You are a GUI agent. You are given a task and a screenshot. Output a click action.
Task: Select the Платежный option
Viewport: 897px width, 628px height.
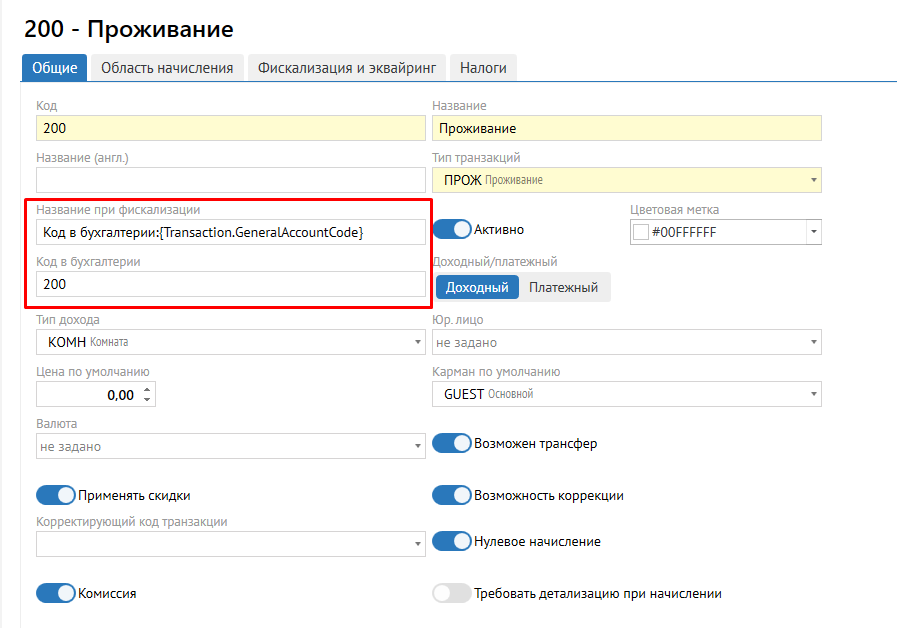tap(564, 288)
